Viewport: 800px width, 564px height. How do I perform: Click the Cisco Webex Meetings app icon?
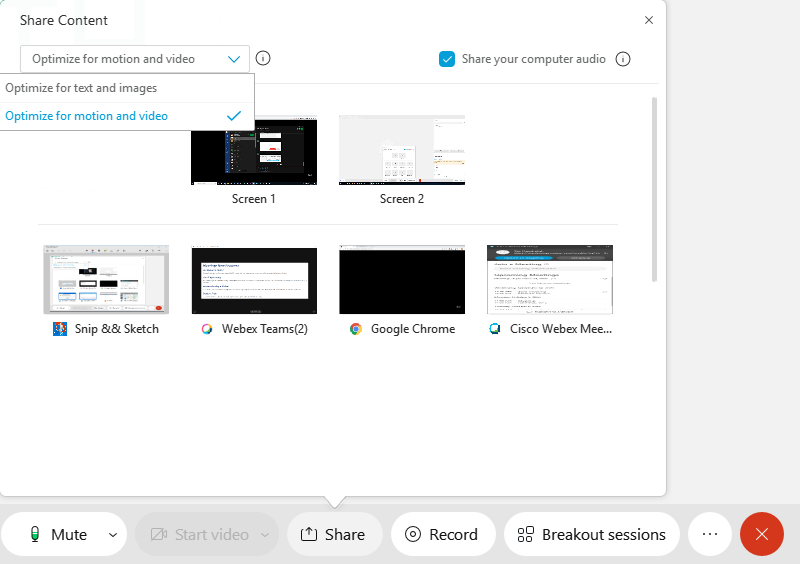pyautogui.click(x=495, y=329)
